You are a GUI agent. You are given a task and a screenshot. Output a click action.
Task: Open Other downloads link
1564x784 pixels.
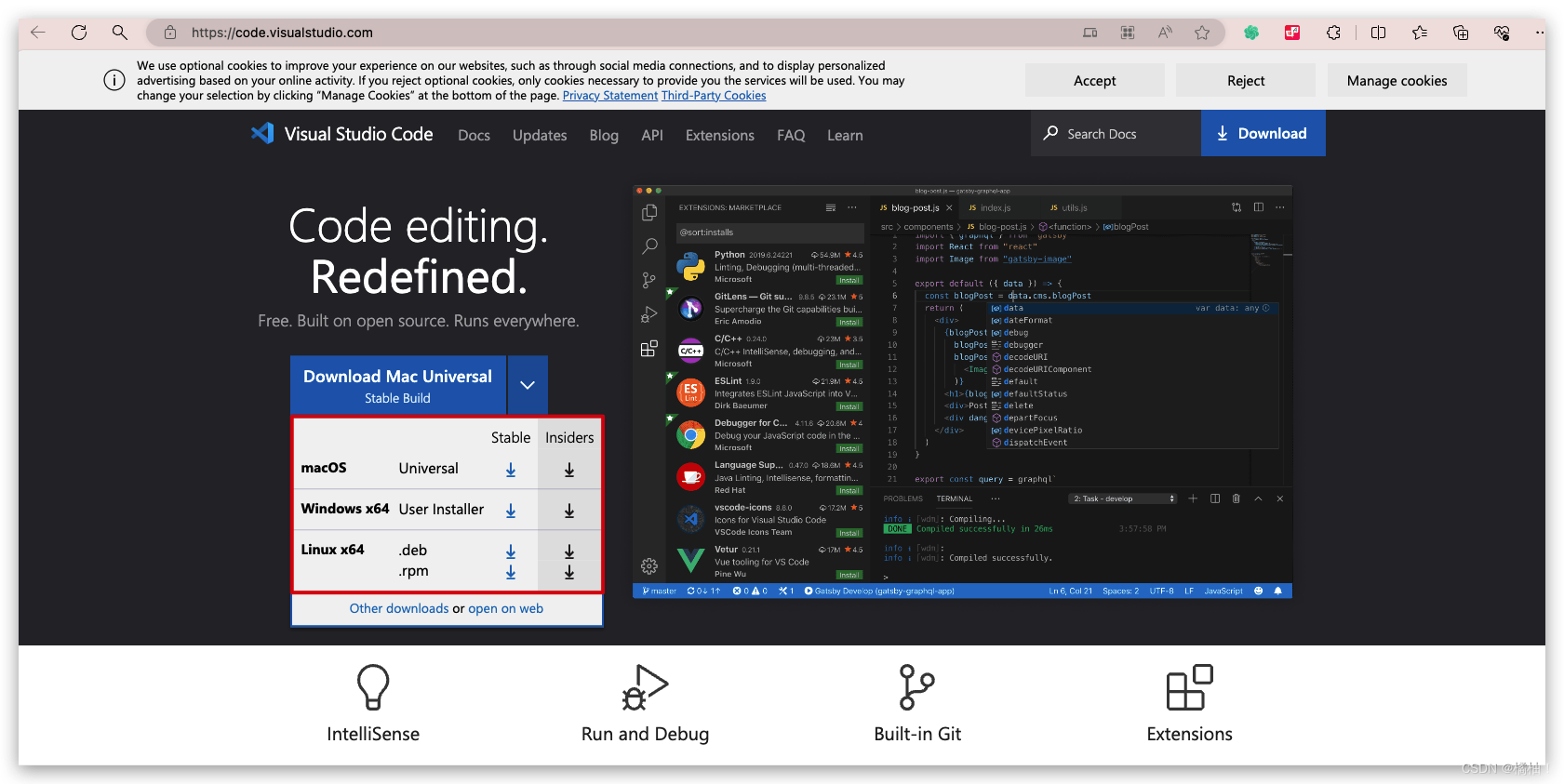click(x=399, y=608)
